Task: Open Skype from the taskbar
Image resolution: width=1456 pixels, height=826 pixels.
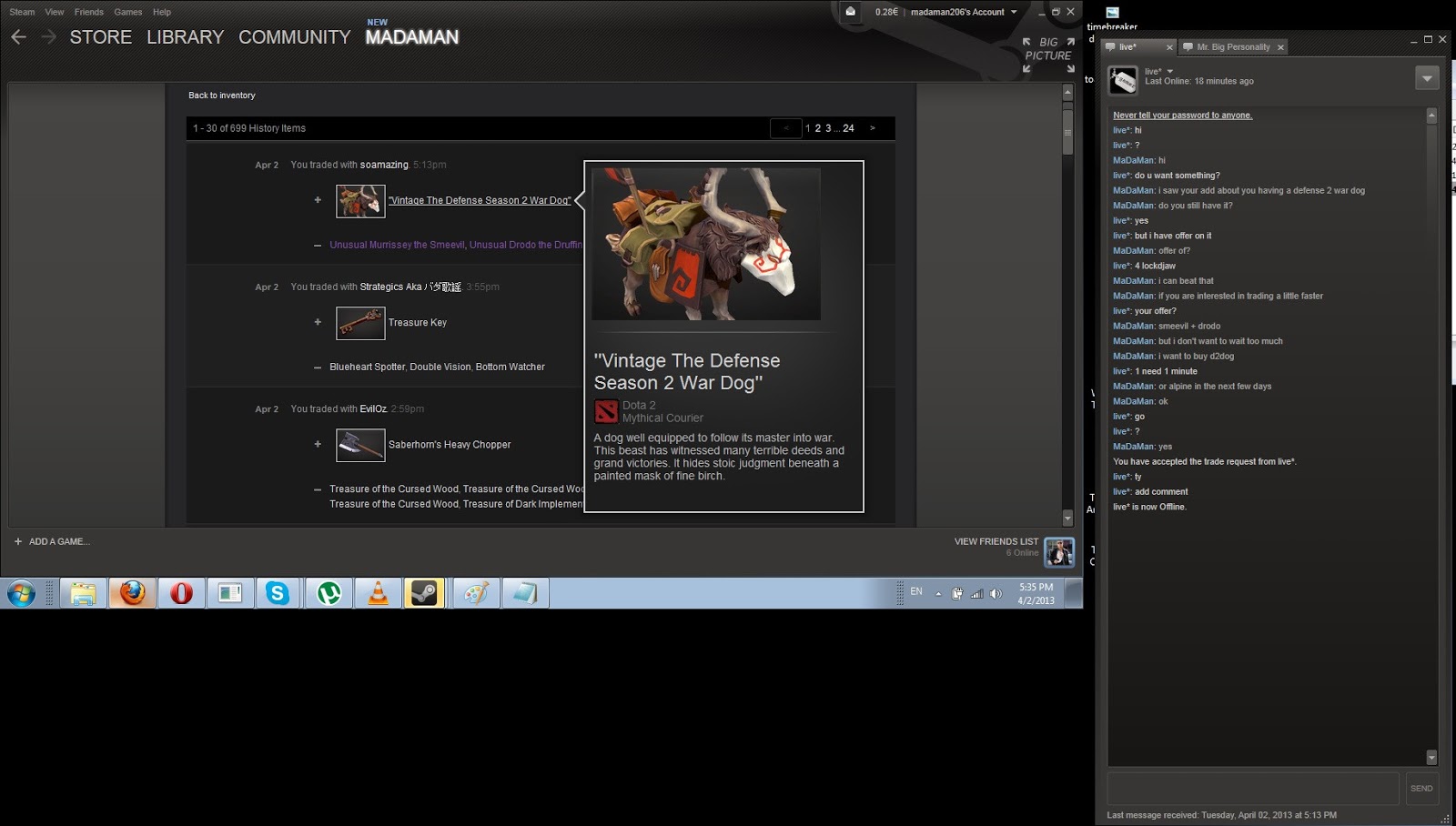Action: [278, 594]
